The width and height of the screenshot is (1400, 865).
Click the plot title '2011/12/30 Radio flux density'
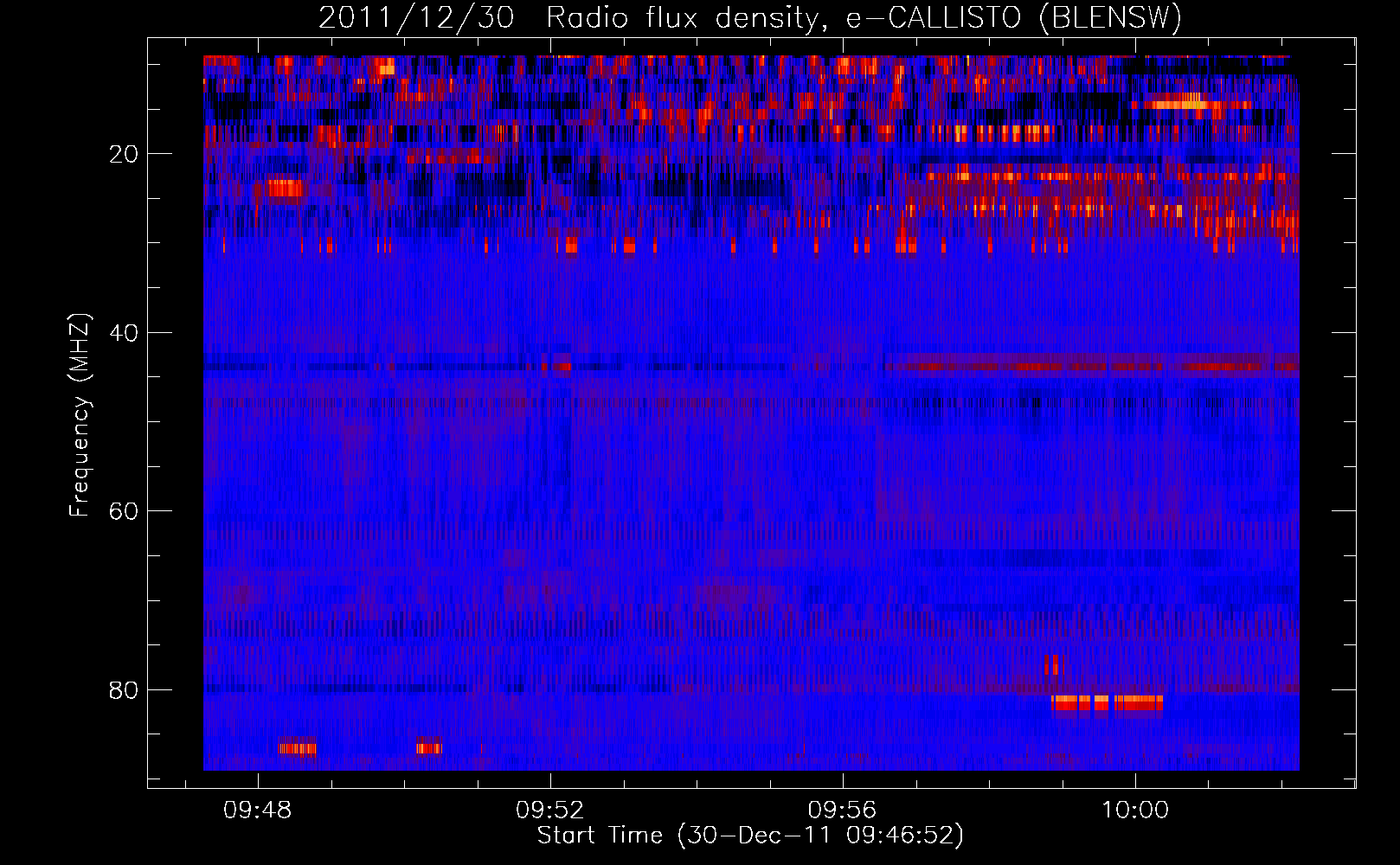pos(750,17)
